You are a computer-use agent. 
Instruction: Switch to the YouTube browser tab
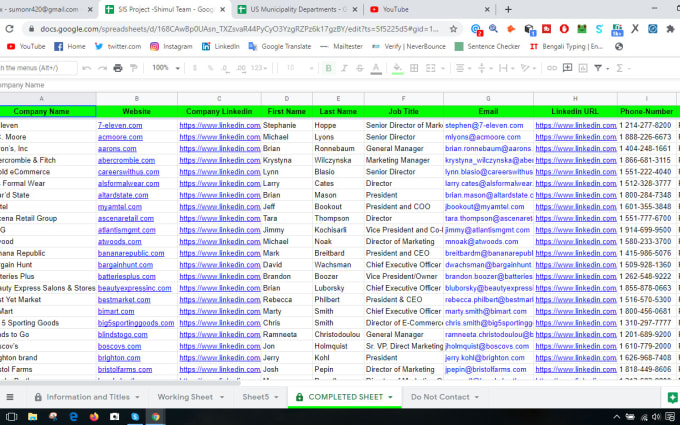click(x=429, y=9)
